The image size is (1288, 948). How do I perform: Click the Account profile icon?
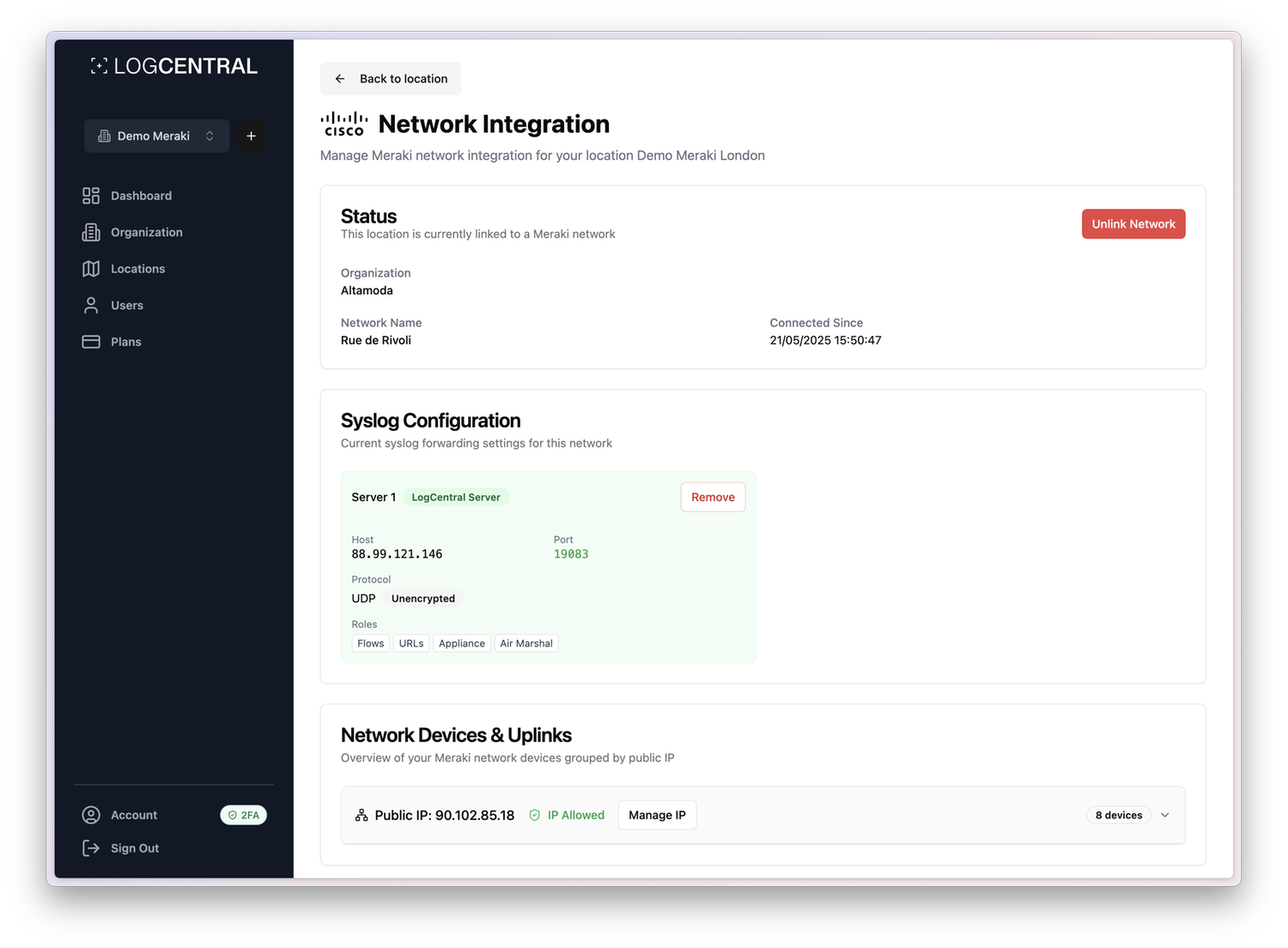pyautogui.click(x=91, y=814)
